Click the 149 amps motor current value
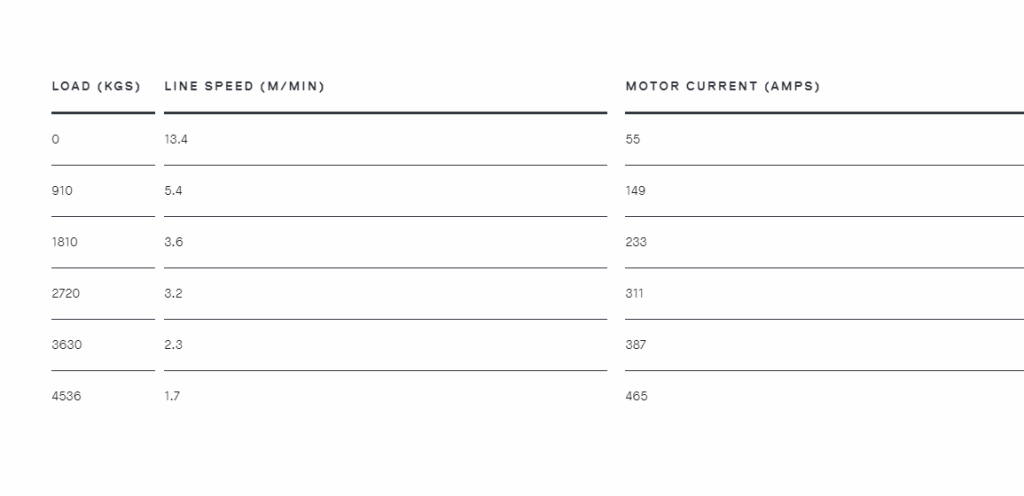 pyautogui.click(x=635, y=191)
